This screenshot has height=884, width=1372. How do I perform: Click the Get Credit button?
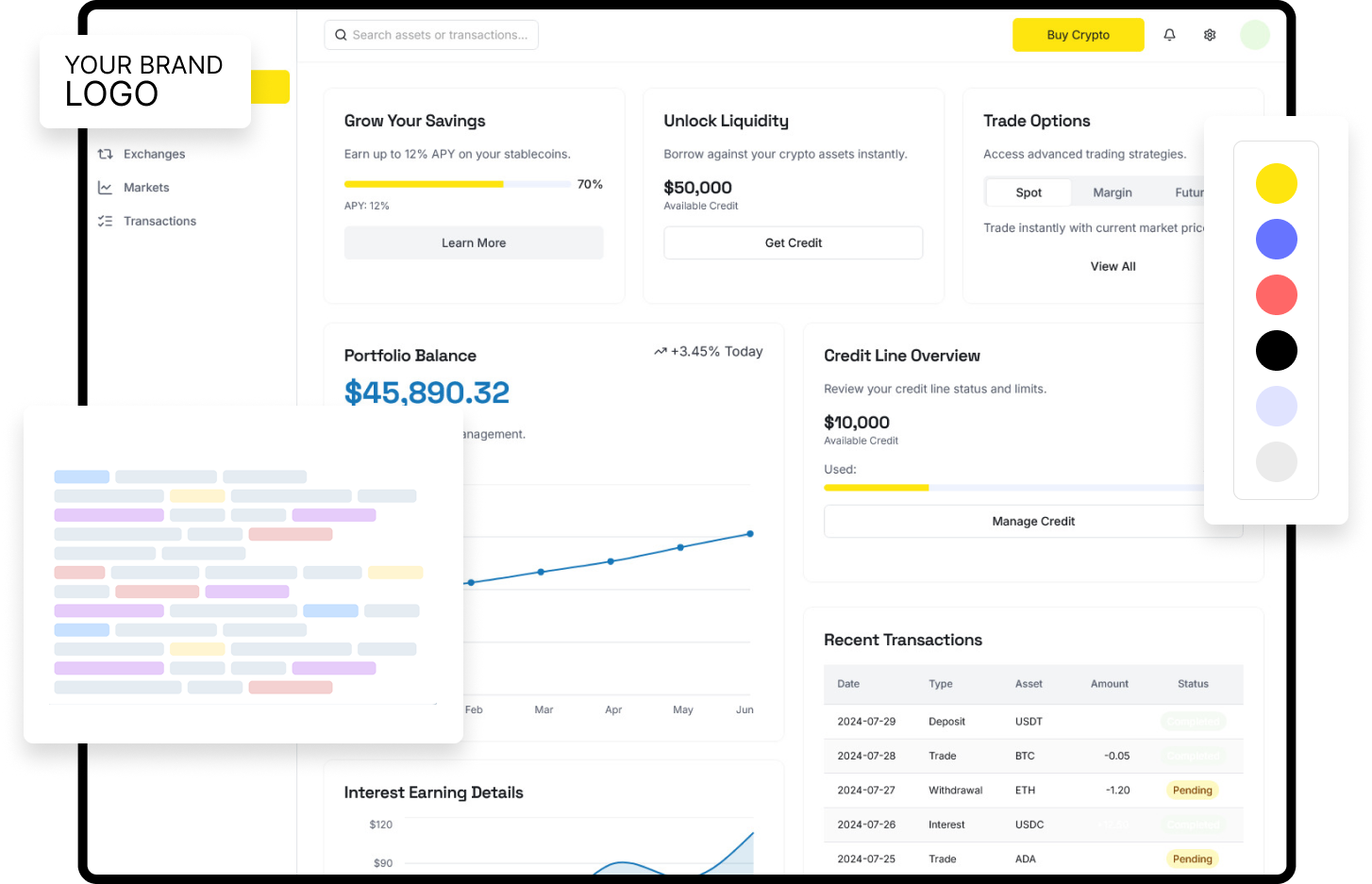(794, 242)
